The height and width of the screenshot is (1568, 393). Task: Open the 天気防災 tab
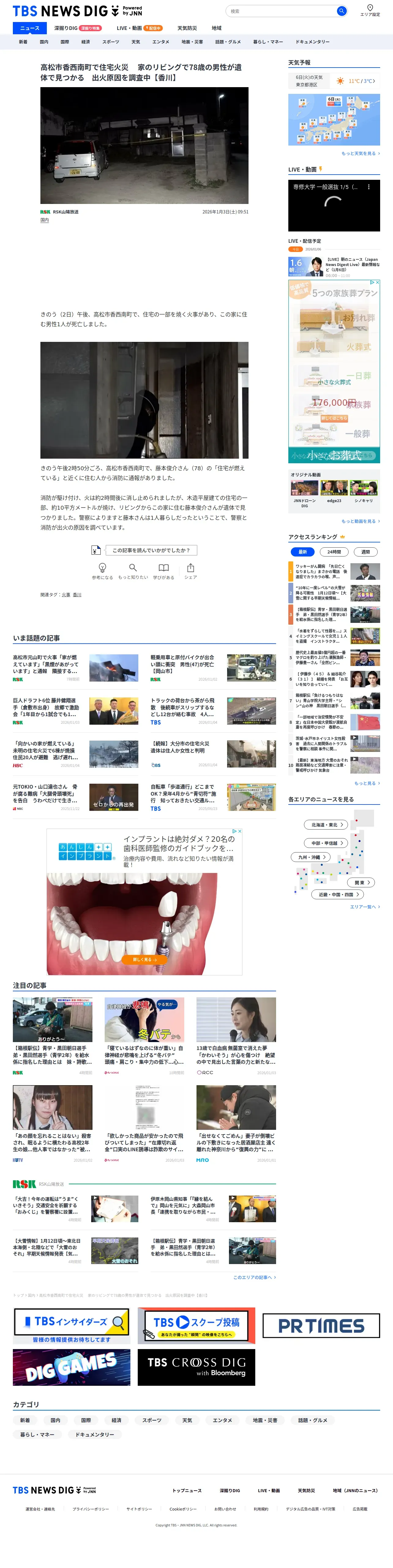click(x=187, y=28)
